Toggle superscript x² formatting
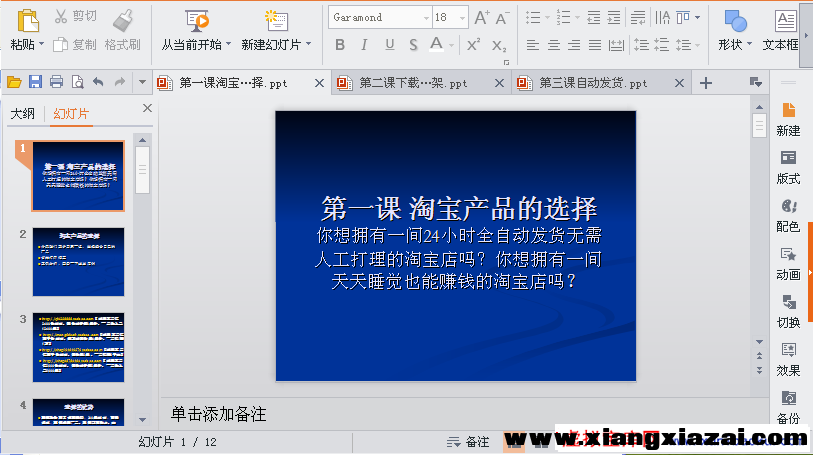Viewport: 813px width, 455px height. tap(473, 45)
